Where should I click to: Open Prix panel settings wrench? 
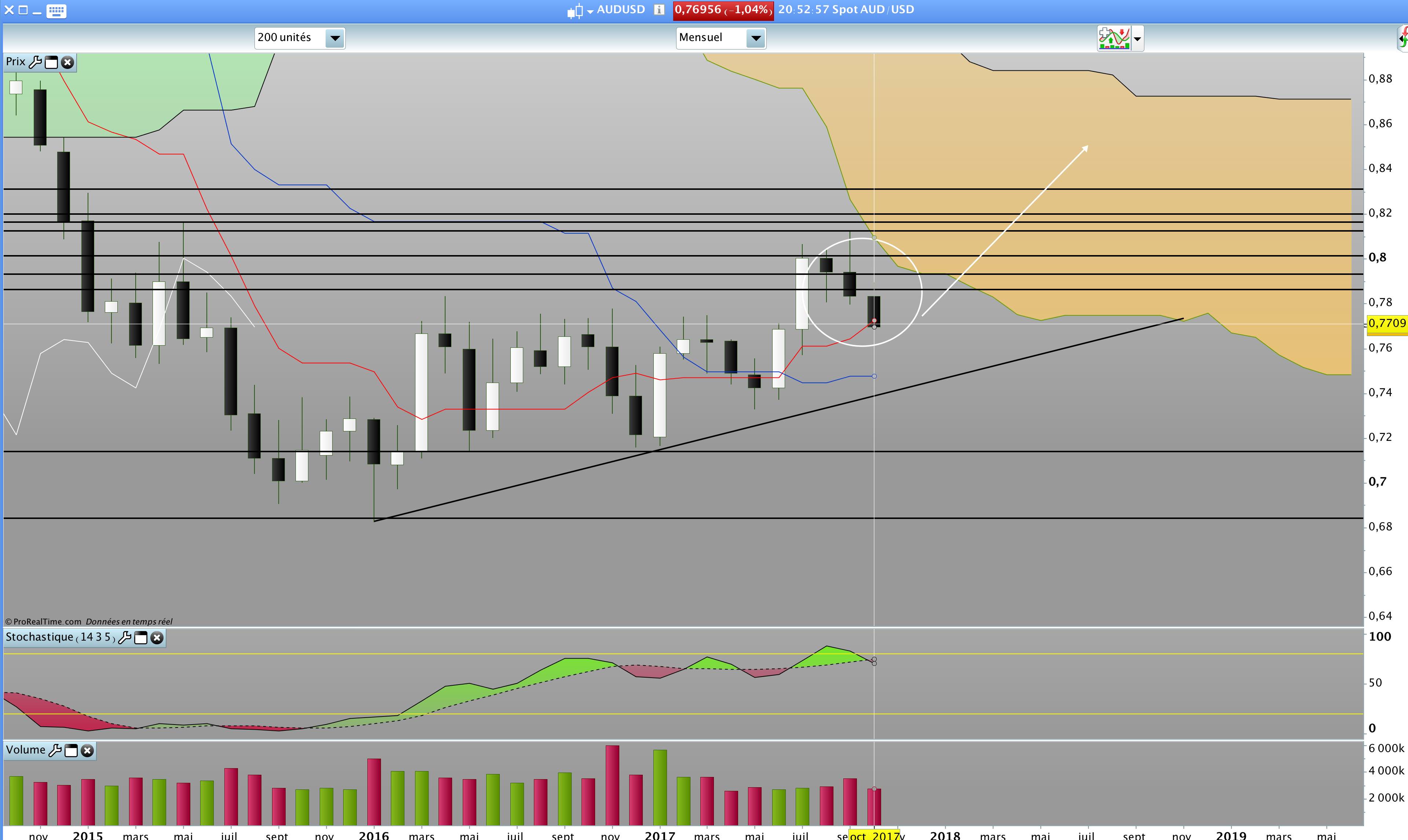tap(35, 62)
